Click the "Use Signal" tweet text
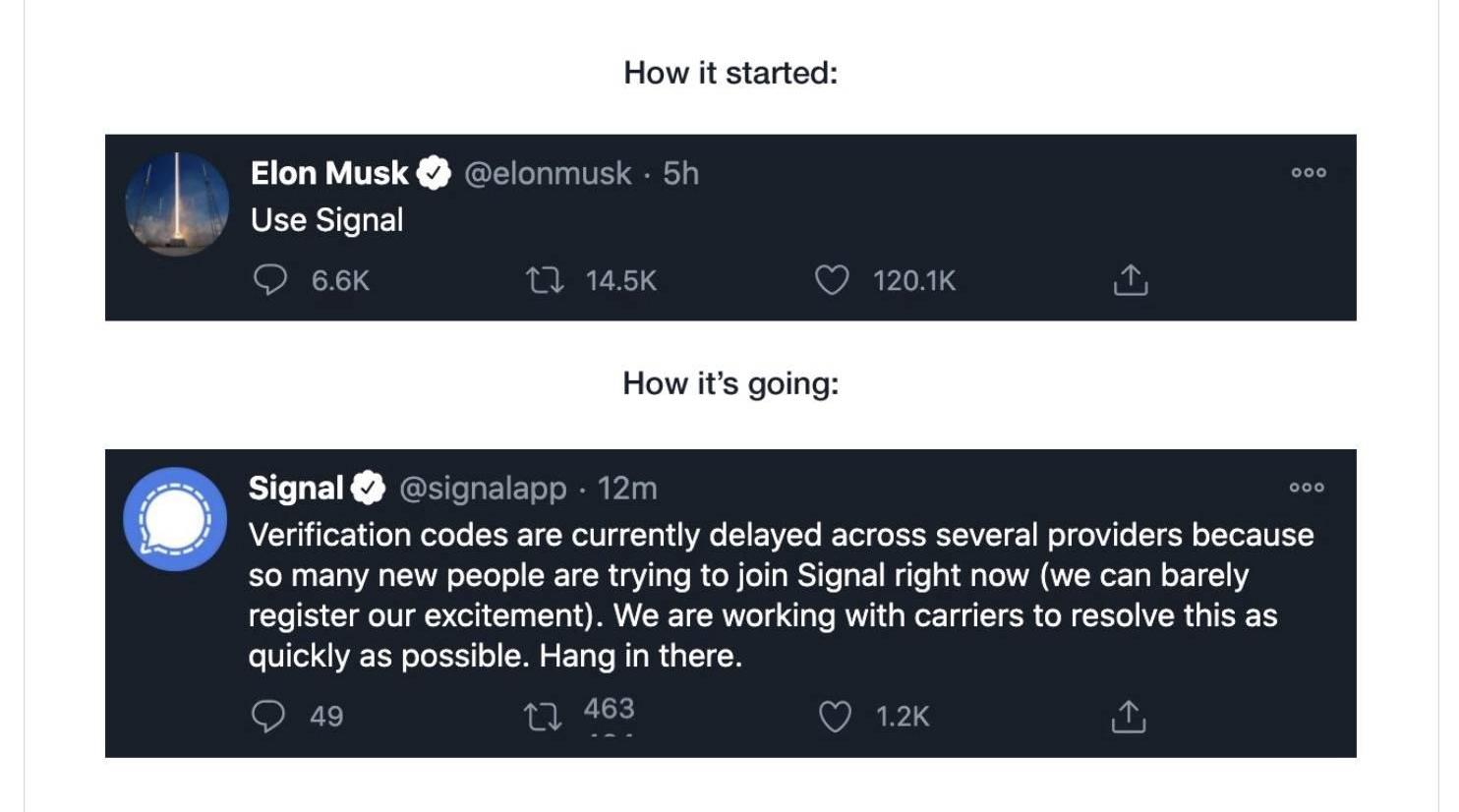Screen dimensions: 1459x812 pyautogui.click(x=327, y=220)
